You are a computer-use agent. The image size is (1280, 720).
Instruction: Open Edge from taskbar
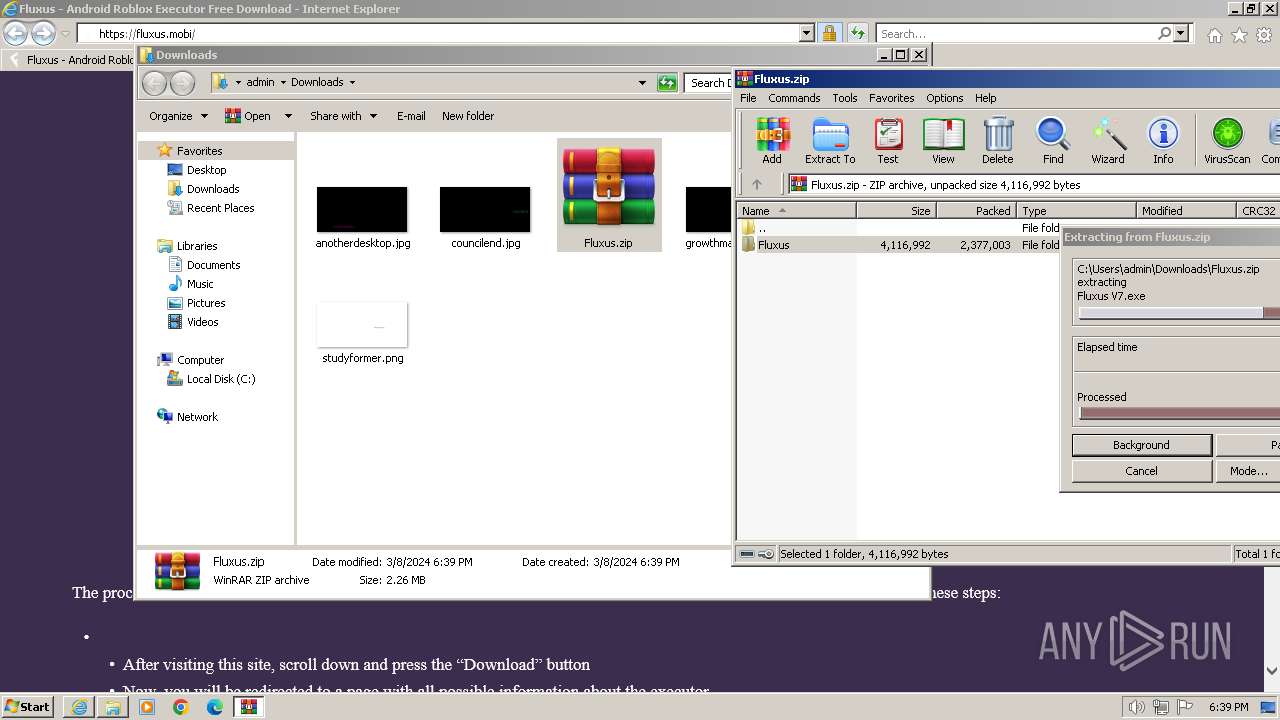tap(214, 707)
